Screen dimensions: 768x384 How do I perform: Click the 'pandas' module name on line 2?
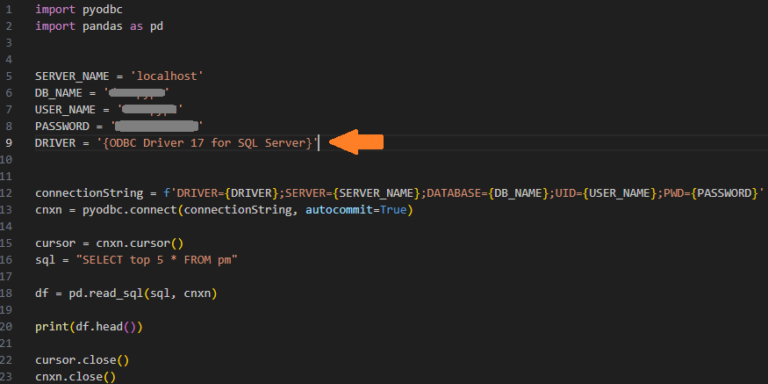102,26
